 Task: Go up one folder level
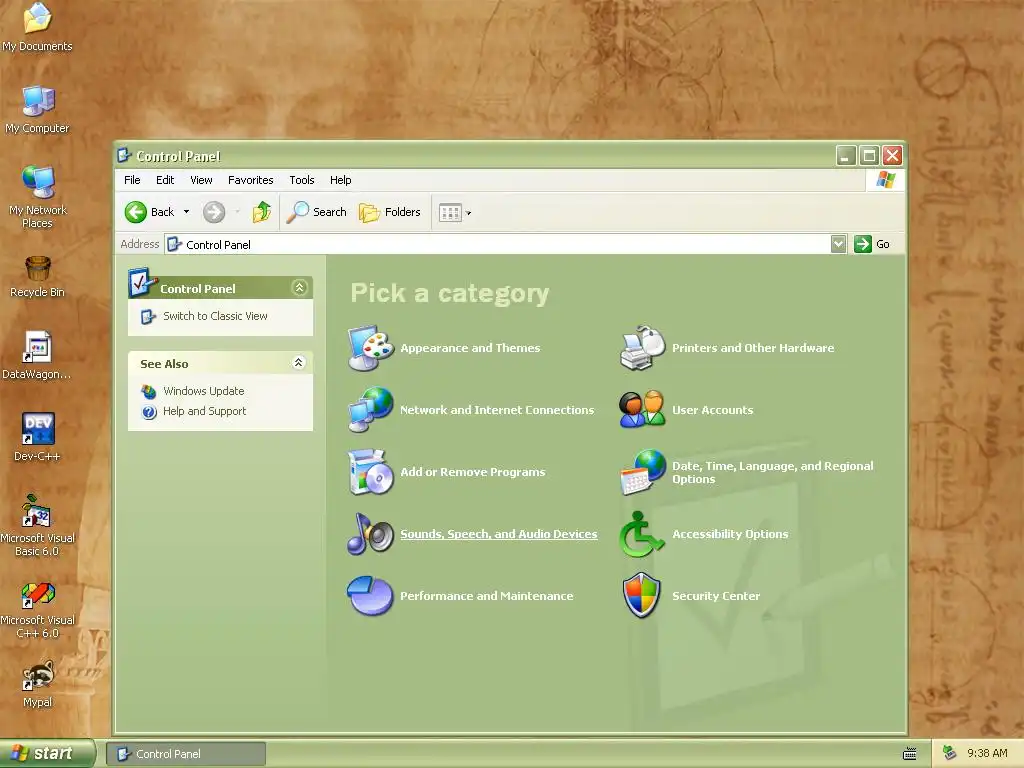coord(262,212)
